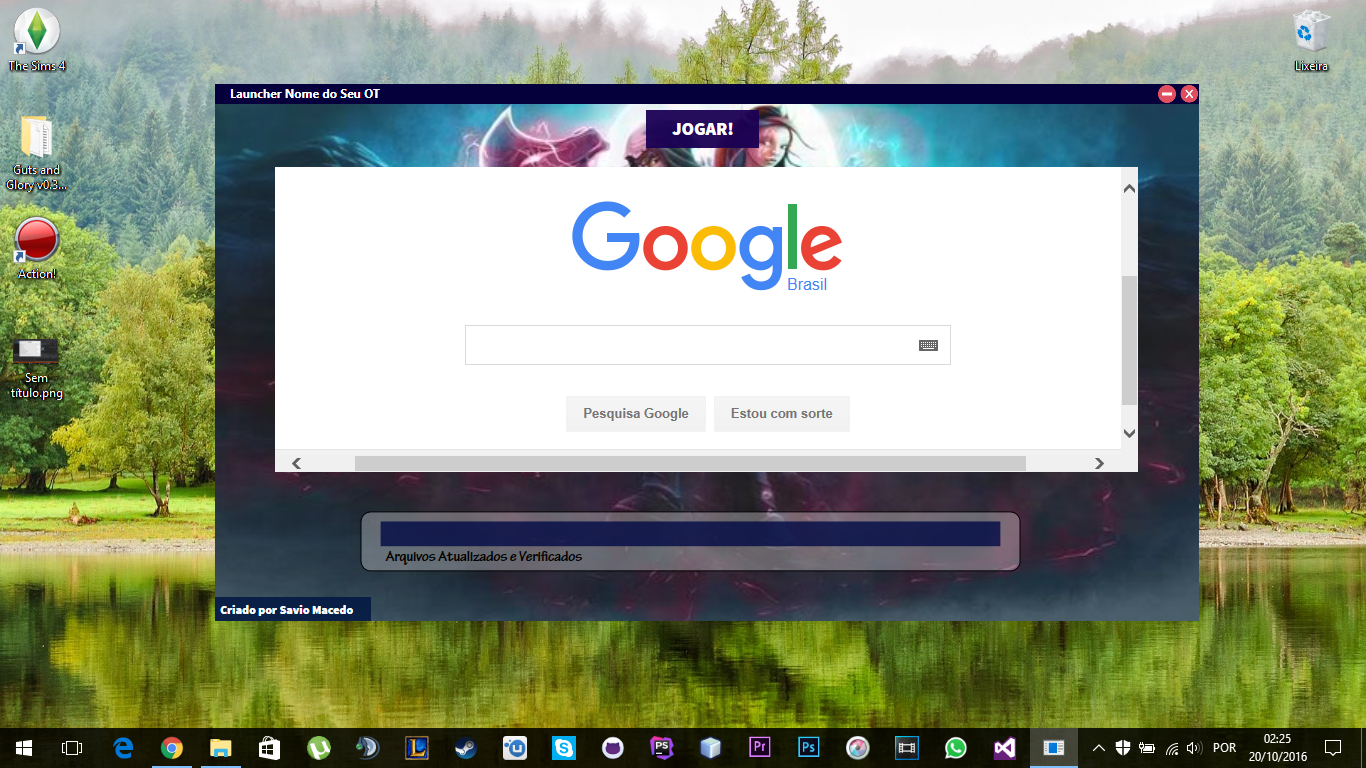Open the Wi-Fi network tray icon

1171,747
